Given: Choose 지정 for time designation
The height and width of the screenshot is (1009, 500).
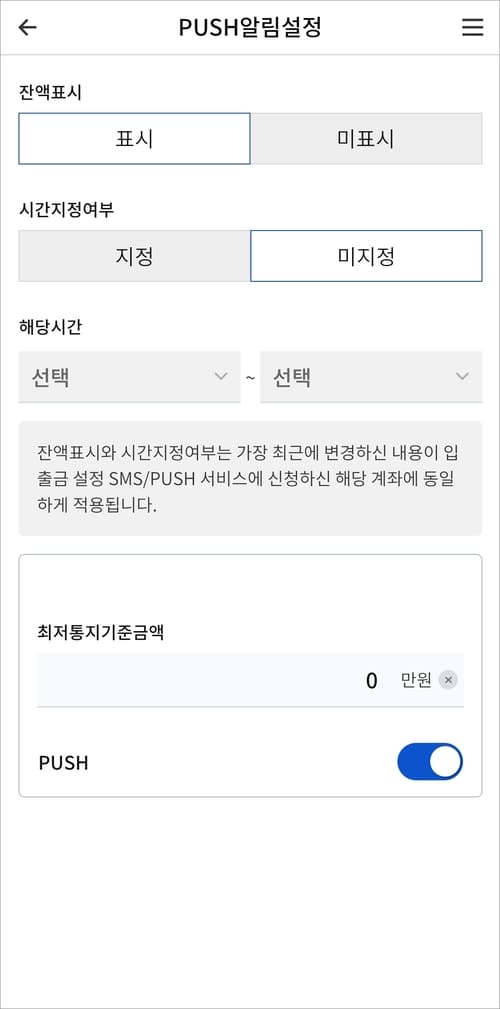Looking at the screenshot, I should [134, 256].
